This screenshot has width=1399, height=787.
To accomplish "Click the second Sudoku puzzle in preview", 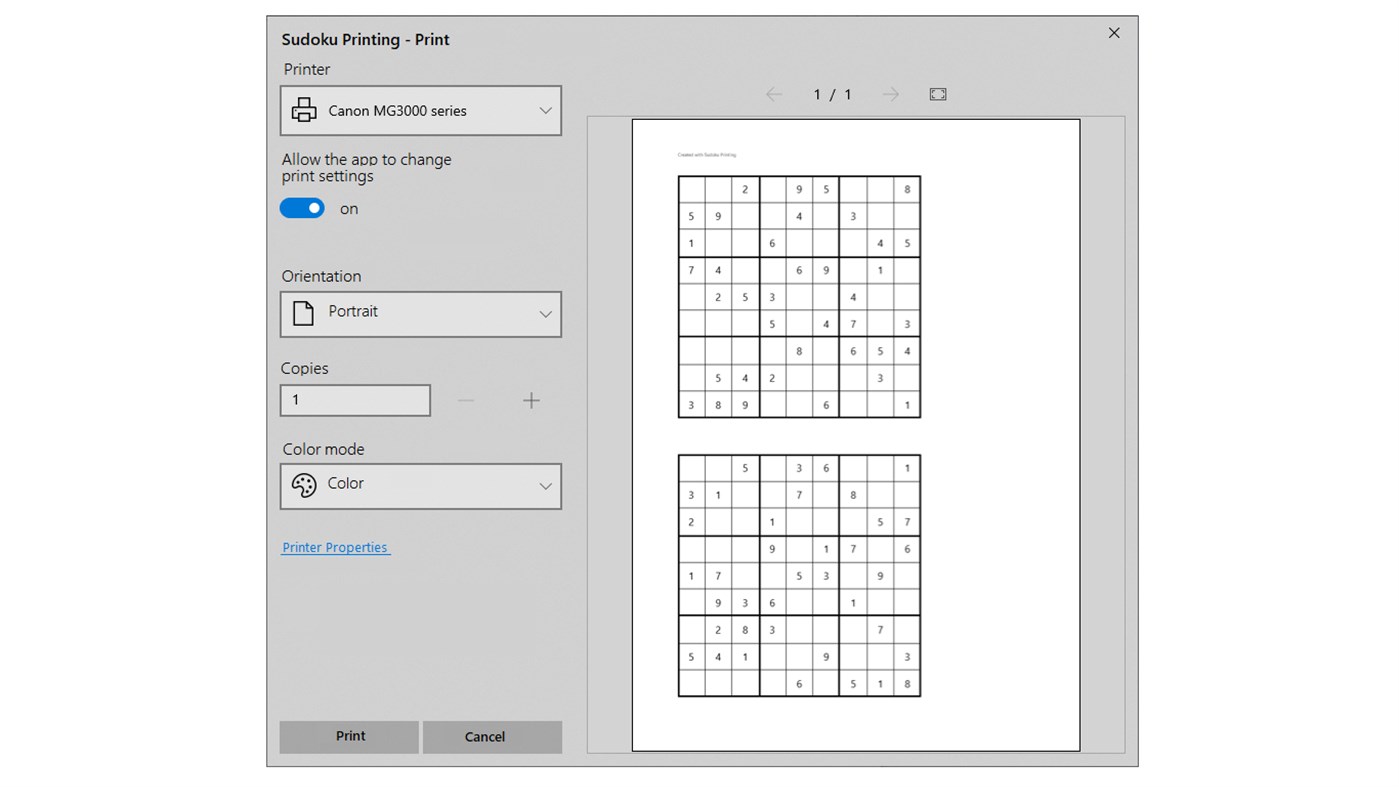I will click(x=798, y=575).
